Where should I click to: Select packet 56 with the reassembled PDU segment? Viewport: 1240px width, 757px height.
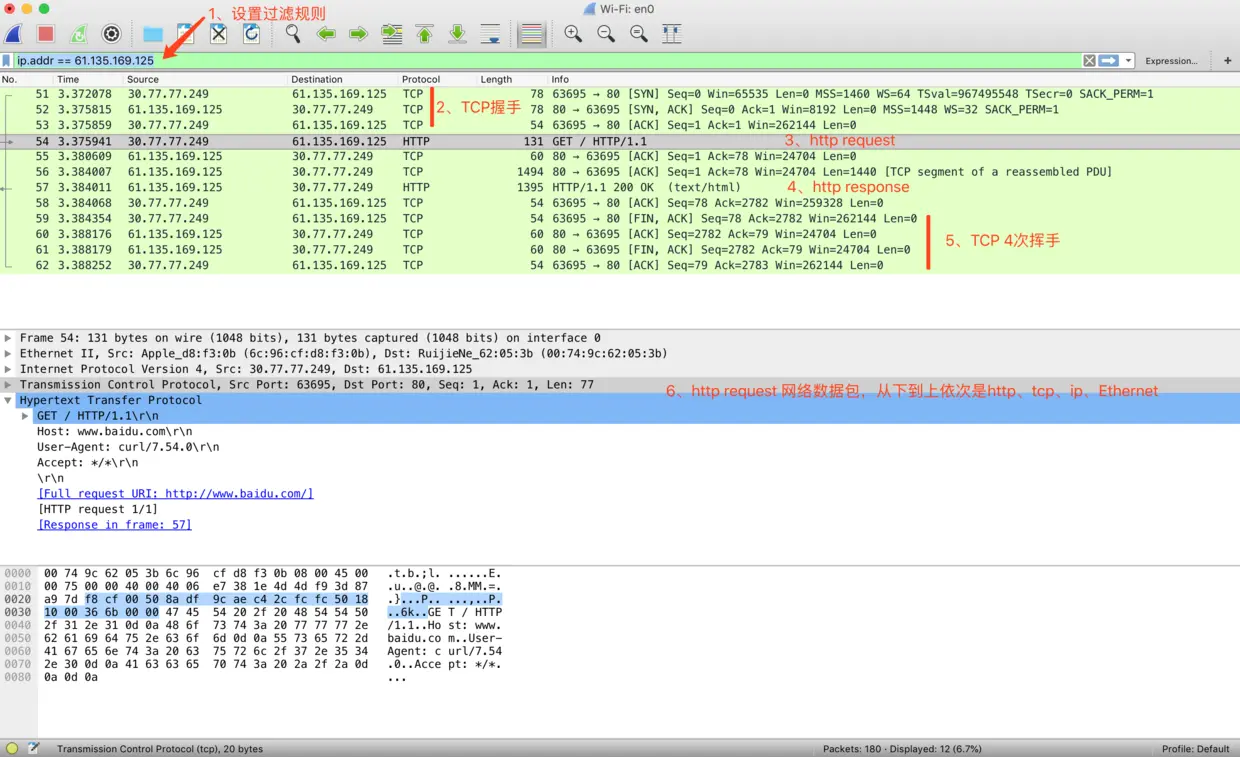[x=620, y=172]
